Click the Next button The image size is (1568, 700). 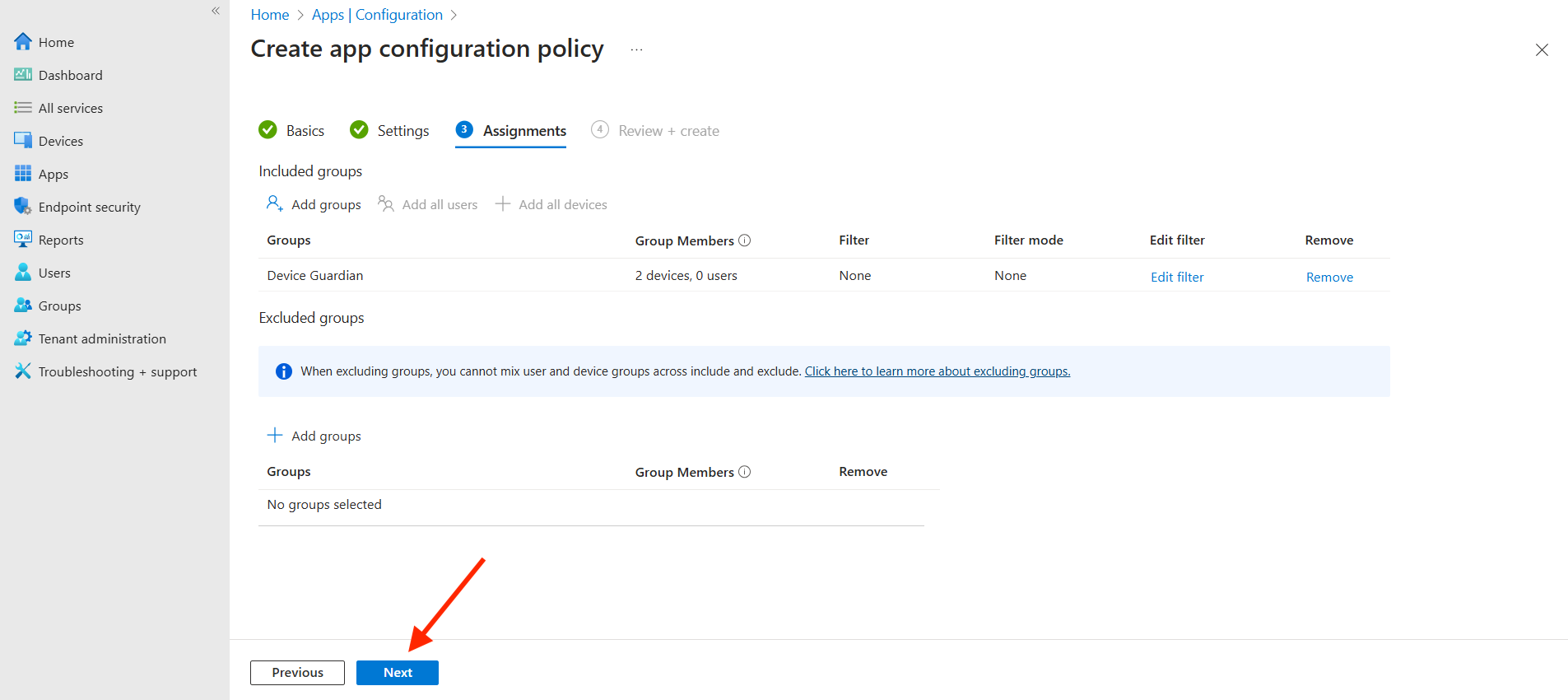point(398,673)
